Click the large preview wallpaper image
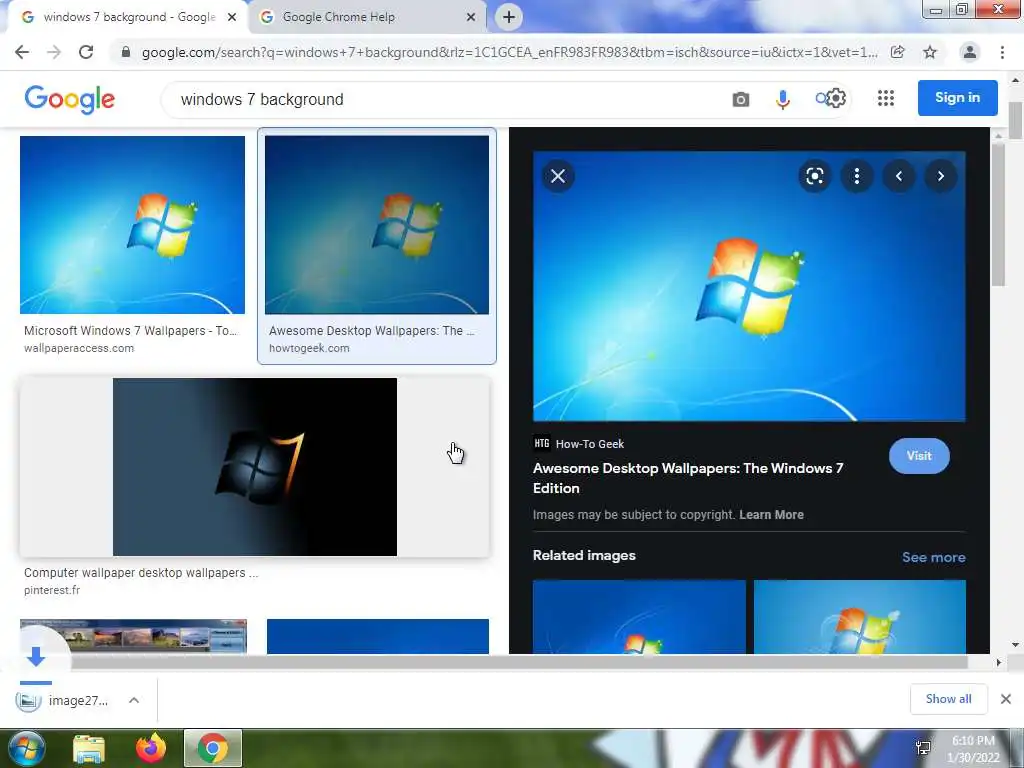The width and height of the screenshot is (1024, 768). 749,286
